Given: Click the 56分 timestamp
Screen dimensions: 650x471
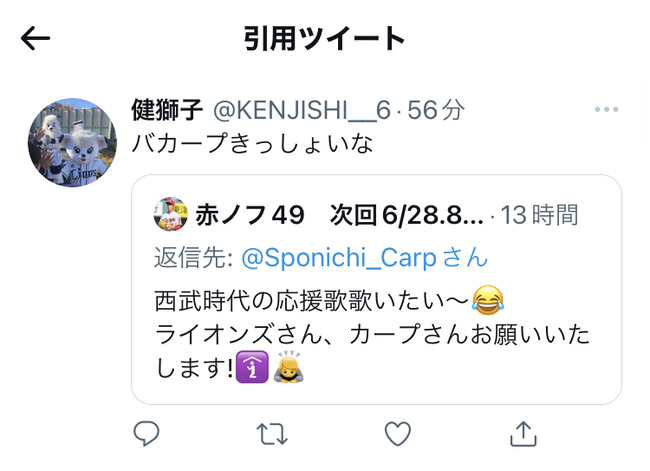Looking at the screenshot, I should [436, 110].
